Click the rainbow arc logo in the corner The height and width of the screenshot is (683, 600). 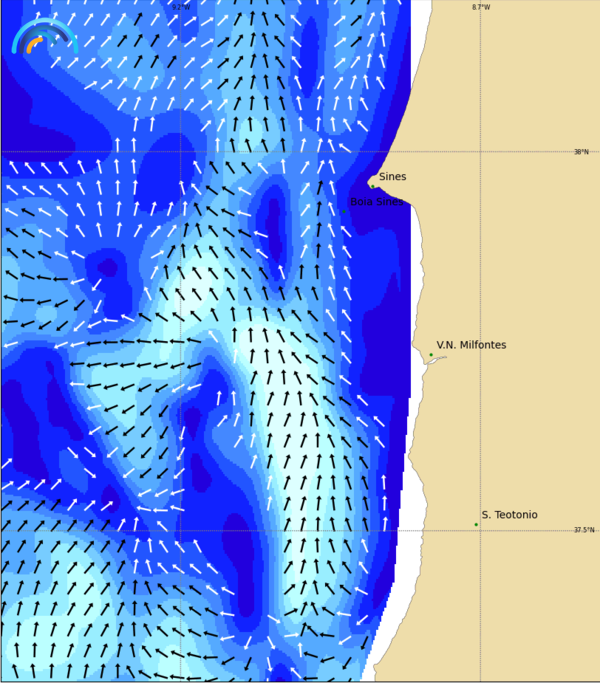43,36
